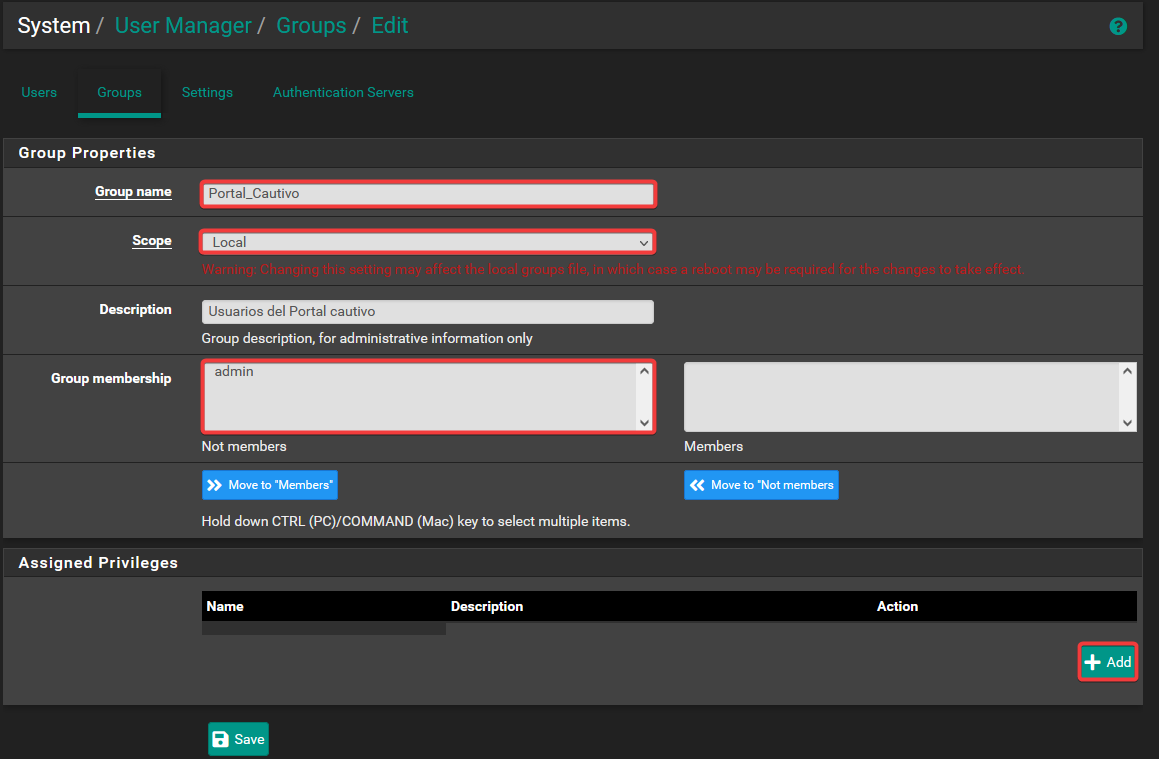Click the Description text field
The width and height of the screenshot is (1159, 759).
pyautogui.click(x=428, y=312)
